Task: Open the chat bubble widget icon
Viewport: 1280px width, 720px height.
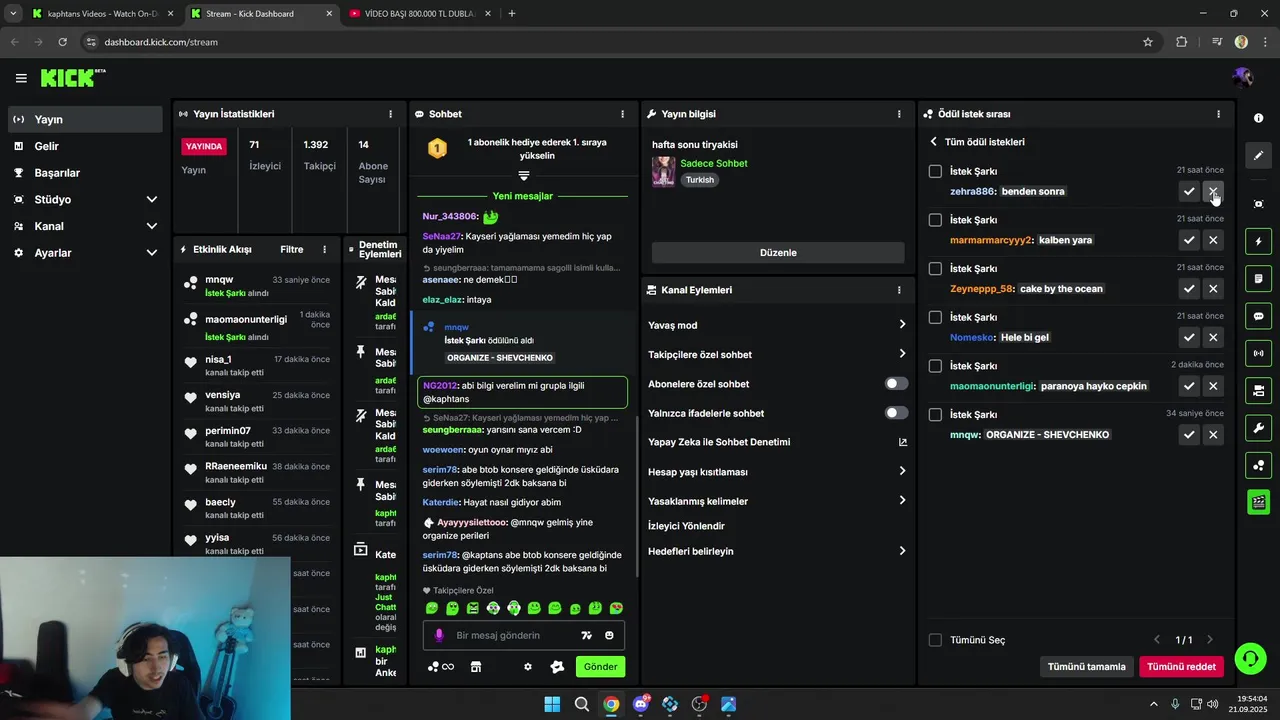Action: [1258, 316]
